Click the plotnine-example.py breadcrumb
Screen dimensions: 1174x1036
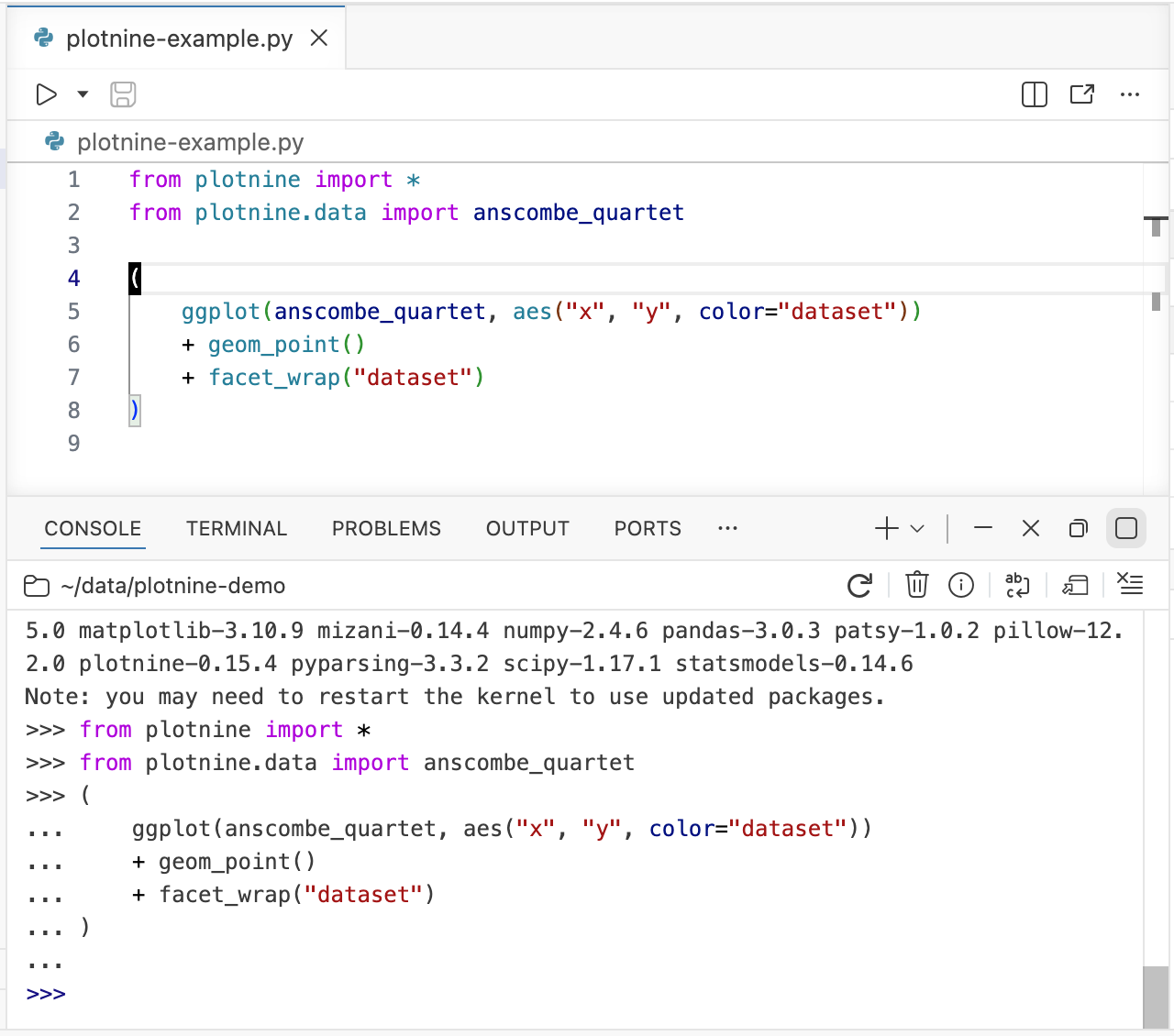(191, 142)
